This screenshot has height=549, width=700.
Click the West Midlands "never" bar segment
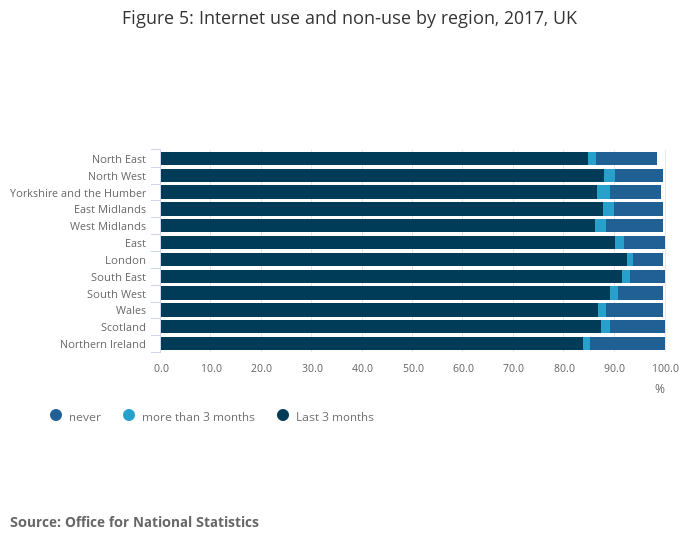click(634, 226)
